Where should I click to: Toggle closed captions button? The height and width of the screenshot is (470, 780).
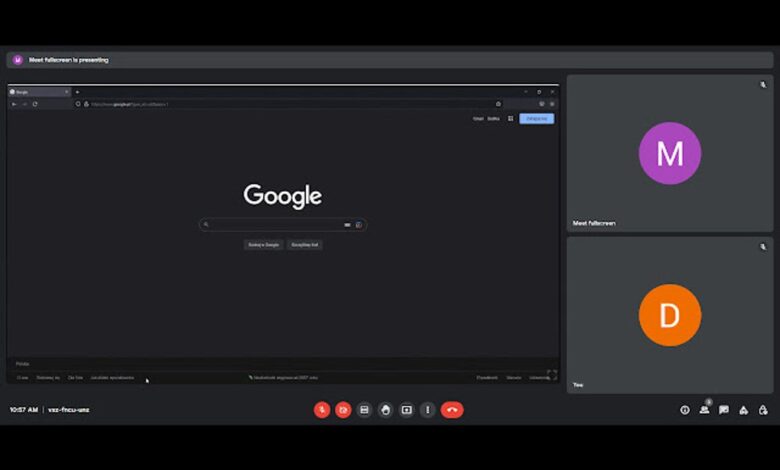point(364,409)
